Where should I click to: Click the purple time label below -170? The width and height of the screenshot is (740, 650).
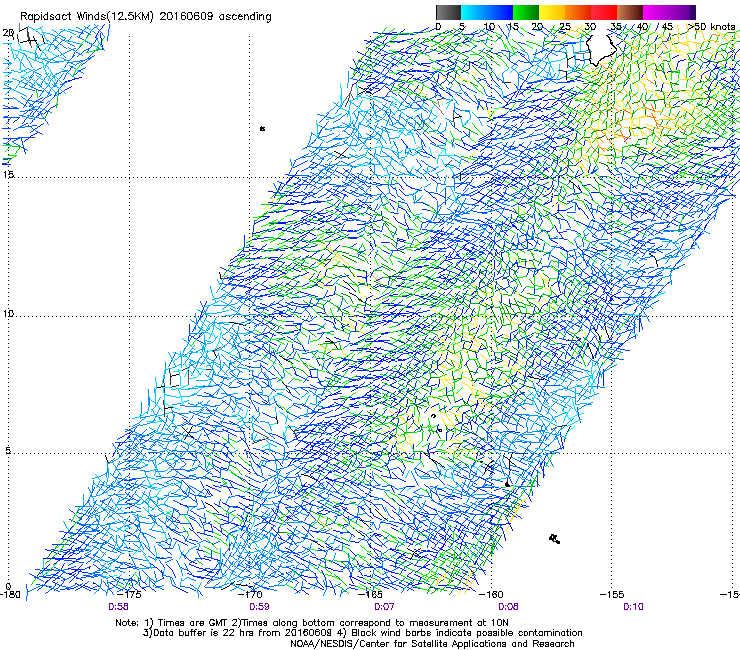click(x=260, y=607)
